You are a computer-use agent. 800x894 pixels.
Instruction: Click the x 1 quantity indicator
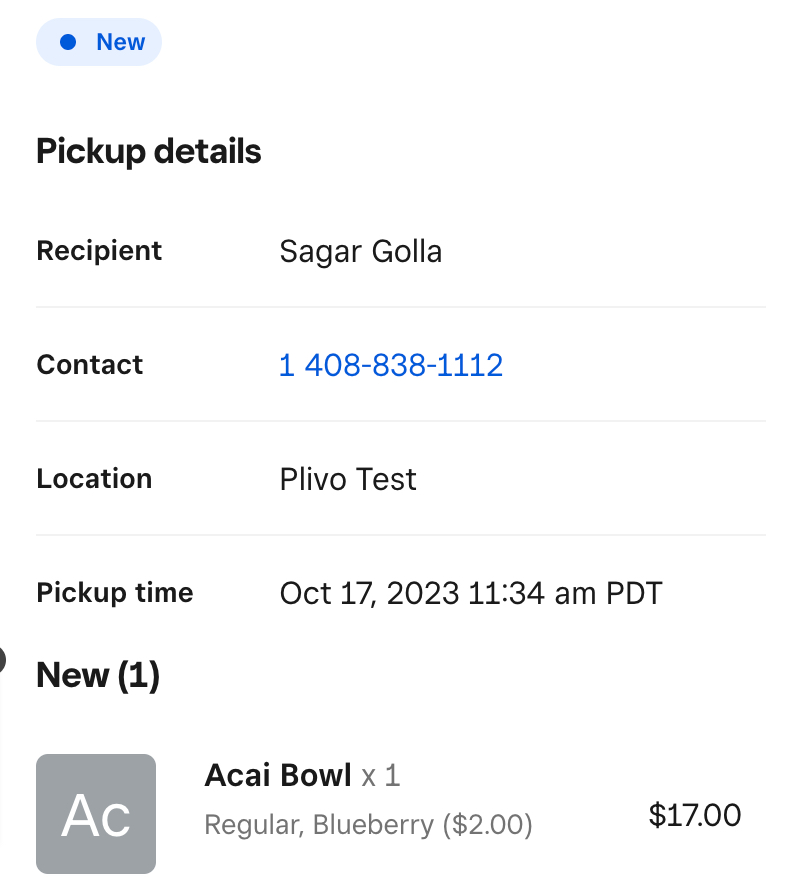point(381,776)
